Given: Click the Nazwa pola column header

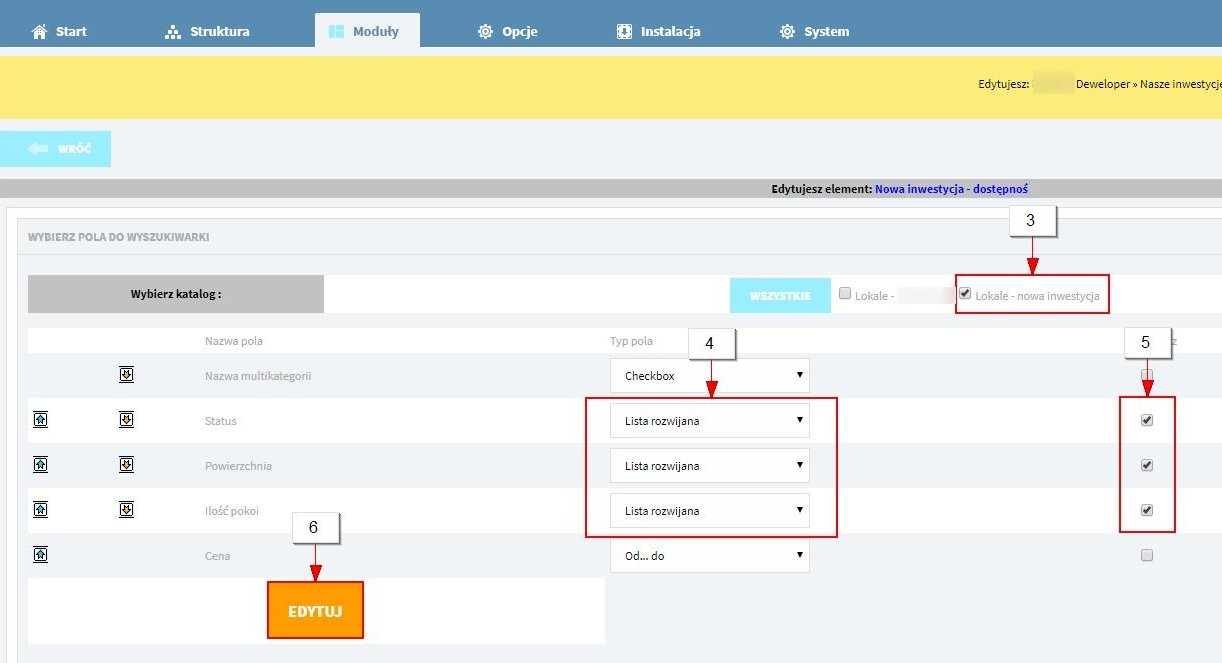Looking at the screenshot, I should tap(233, 342).
